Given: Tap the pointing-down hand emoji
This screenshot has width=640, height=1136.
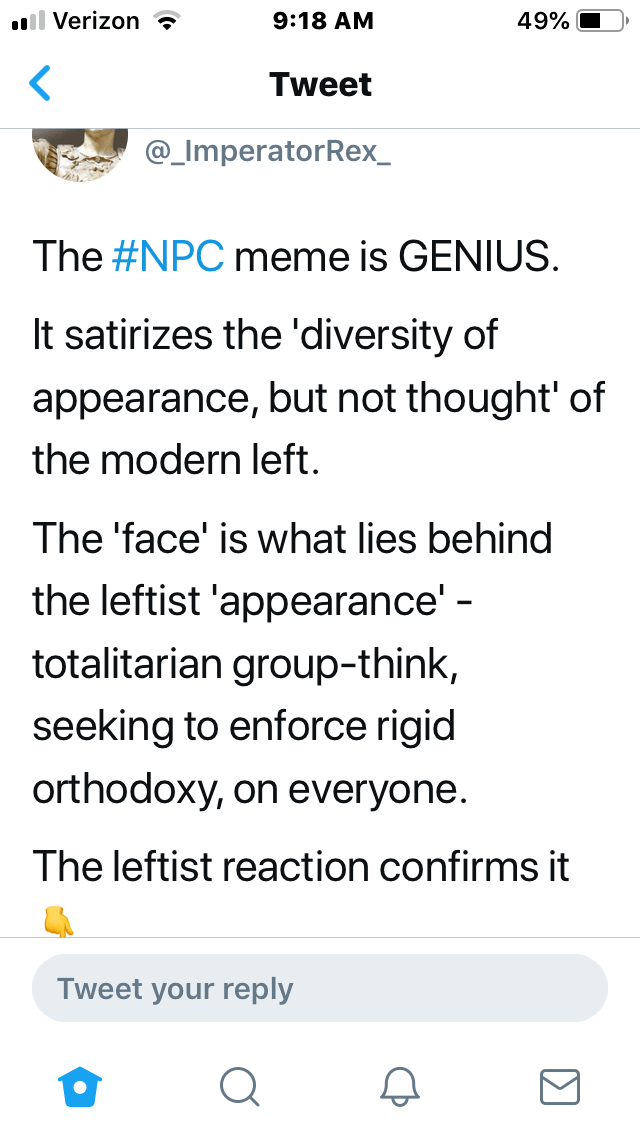Looking at the screenshot, I should (x=58, y=920).
